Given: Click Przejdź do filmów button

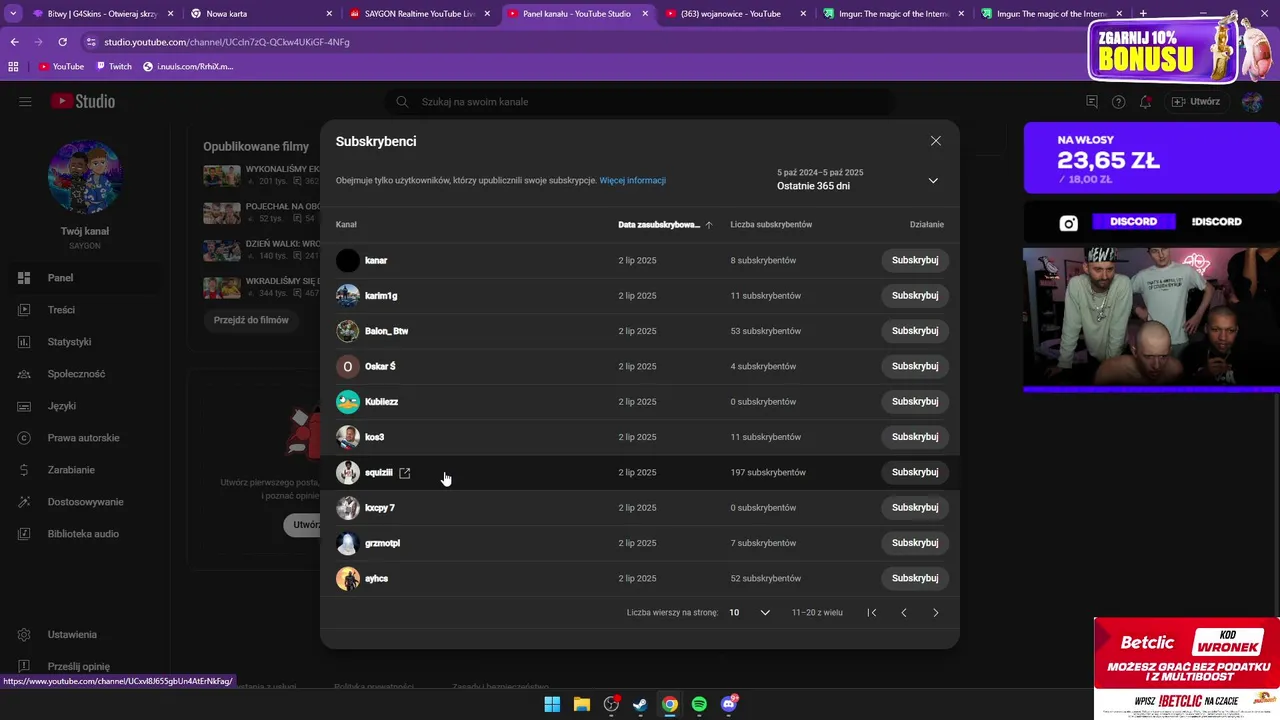Looking at the screenshot, I should tap(251, 320).
